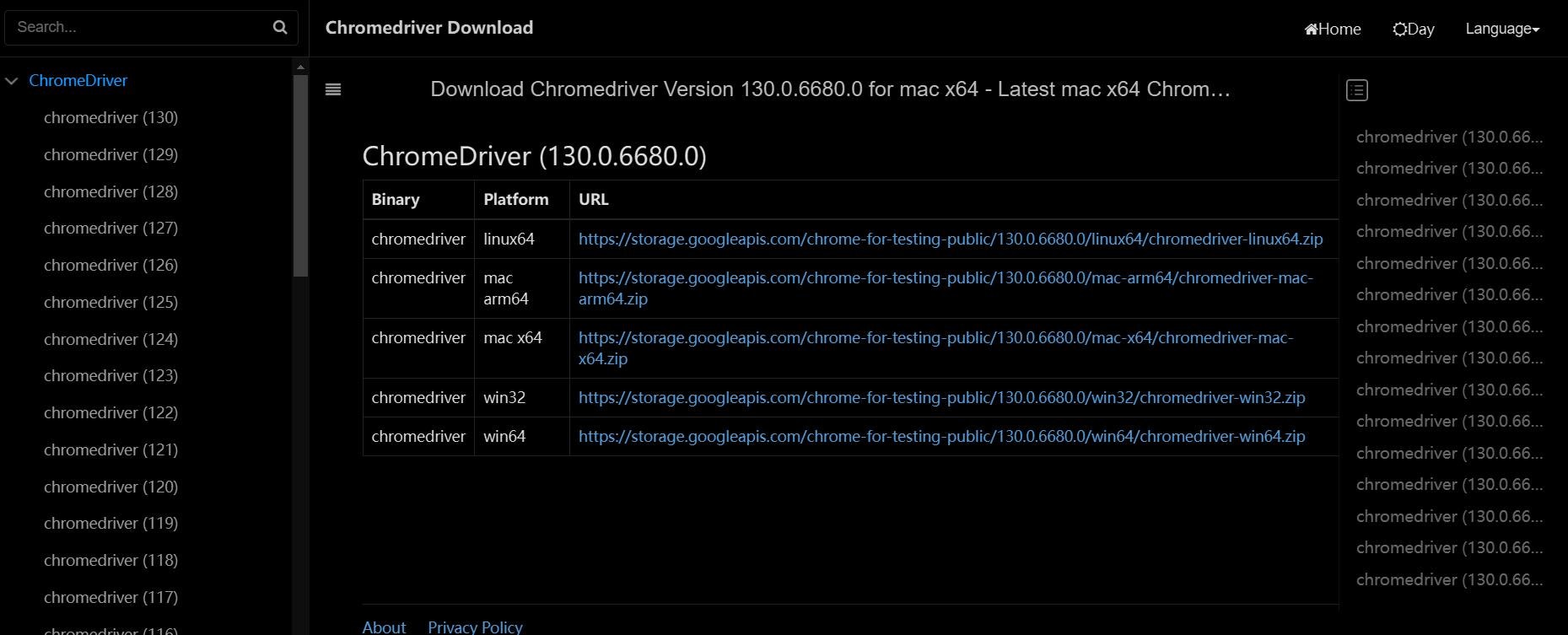Select chromedriver (130) in sidebar

pyautogui.click(x=110, y=117)
